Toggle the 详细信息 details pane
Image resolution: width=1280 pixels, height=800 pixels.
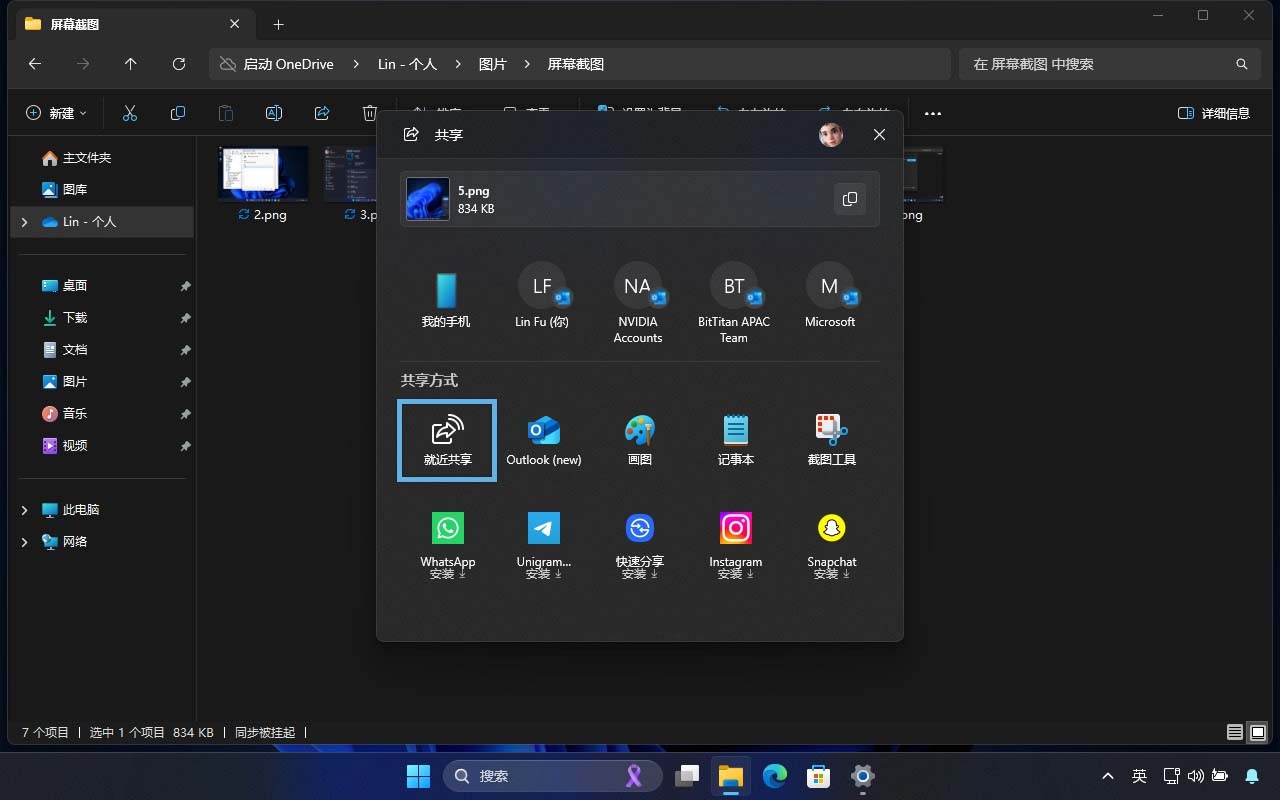(x=1214, y=113)
